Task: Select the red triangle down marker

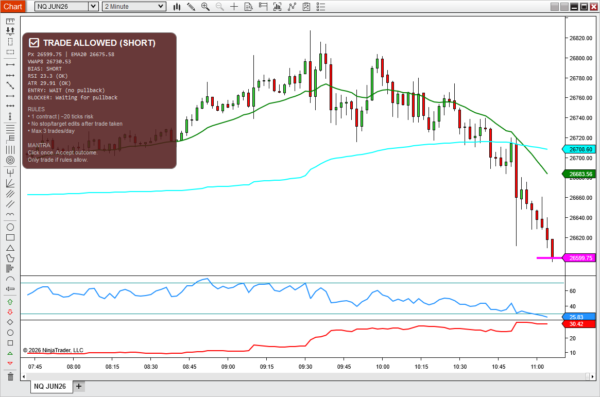Action: pyautogui.click(x=10, y=363)
